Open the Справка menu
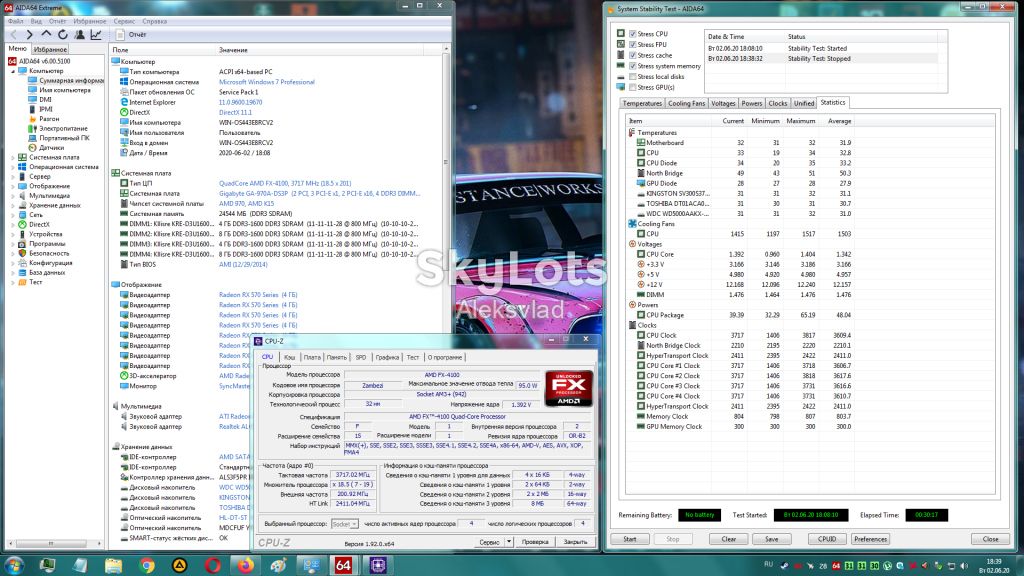The width and height of the screenshot is (1024, 576). click(x=154, y=22)
